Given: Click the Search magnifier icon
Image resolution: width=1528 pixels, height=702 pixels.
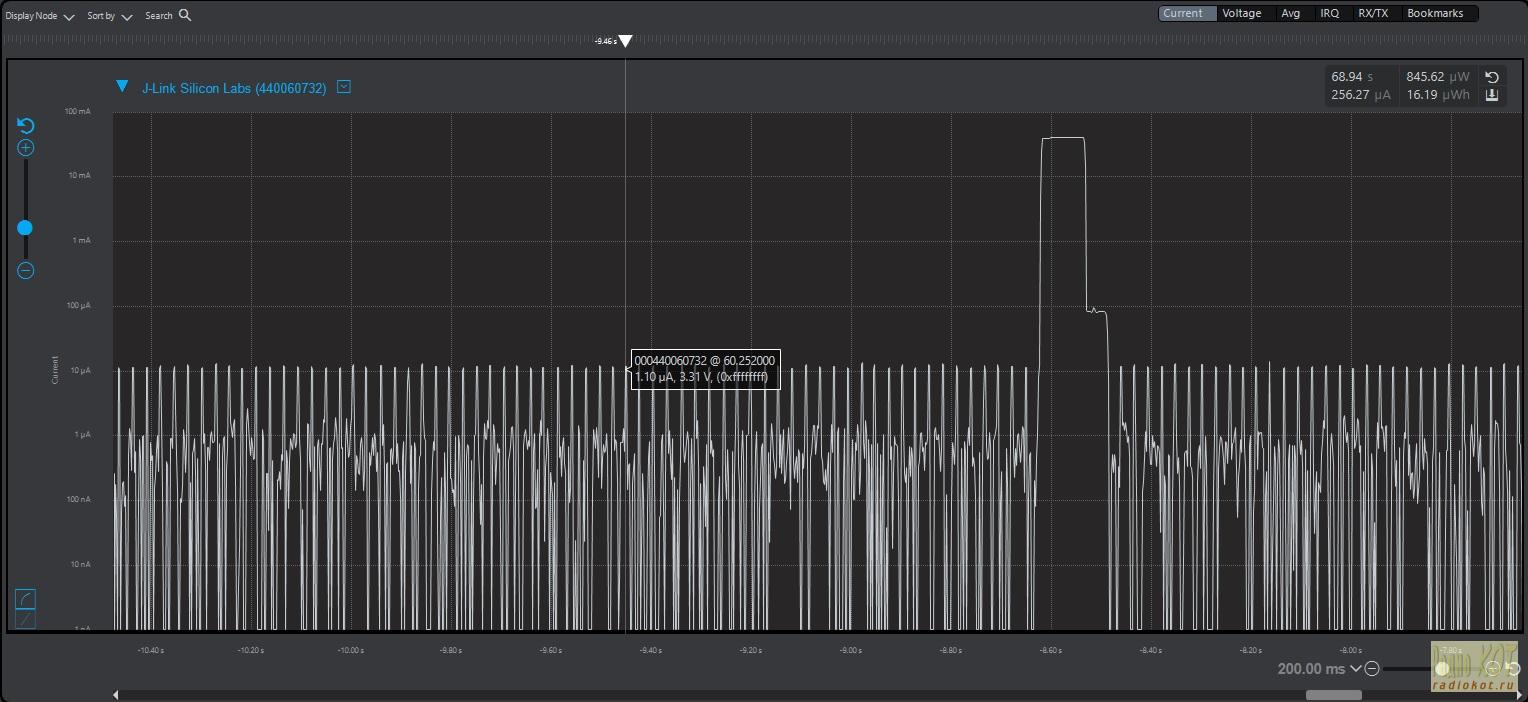Looking at the screenshot, I should click(x=185, y=15).
